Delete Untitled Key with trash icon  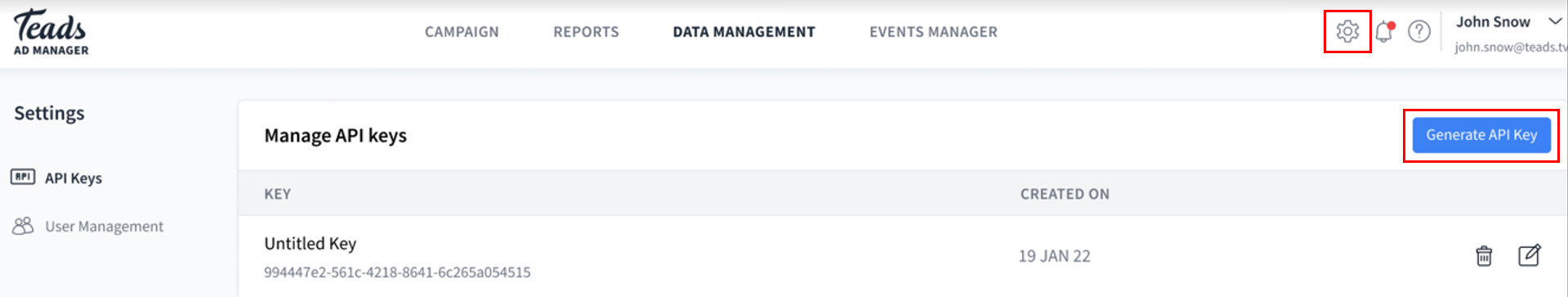pyautogui.click(x=1484, y=256)
